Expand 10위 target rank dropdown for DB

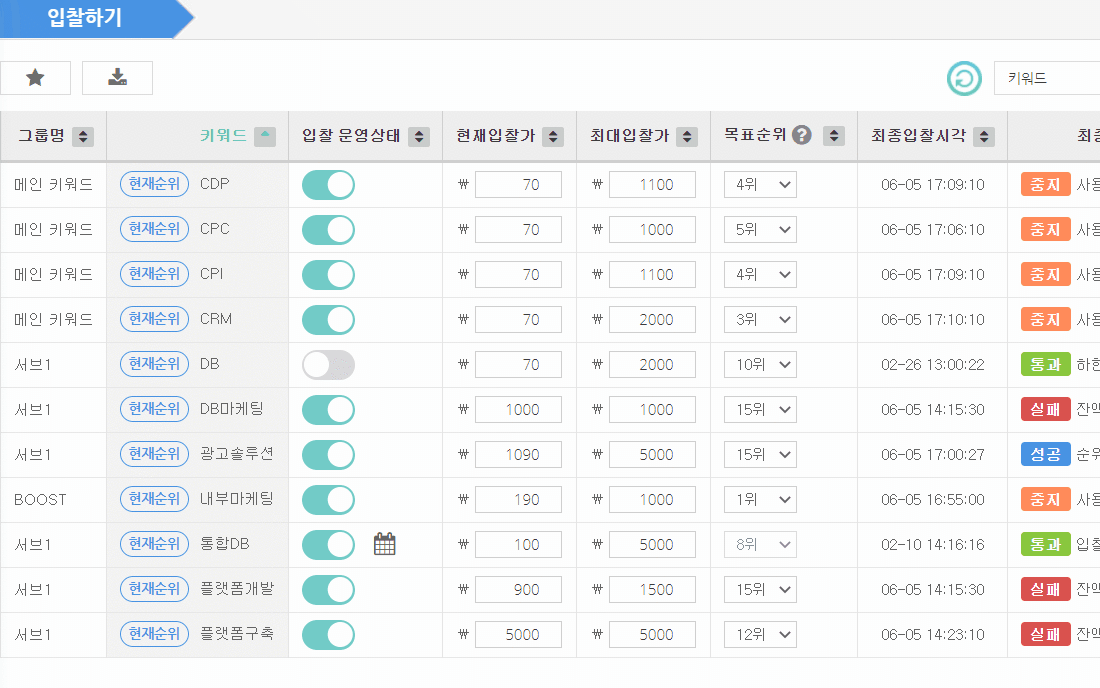click(760, 365)
